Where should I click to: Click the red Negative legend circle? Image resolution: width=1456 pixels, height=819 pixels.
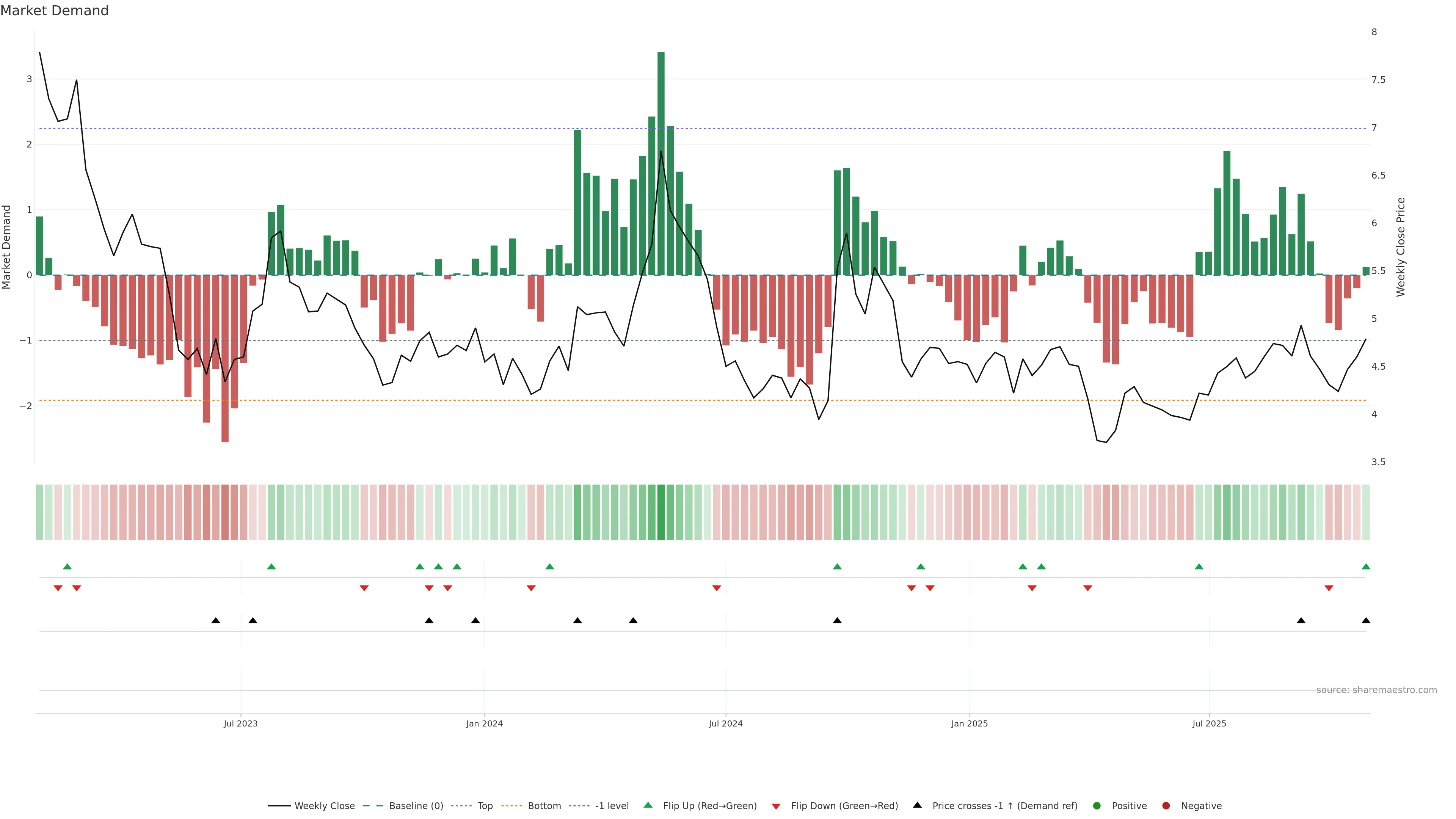tap(1166, 805)
